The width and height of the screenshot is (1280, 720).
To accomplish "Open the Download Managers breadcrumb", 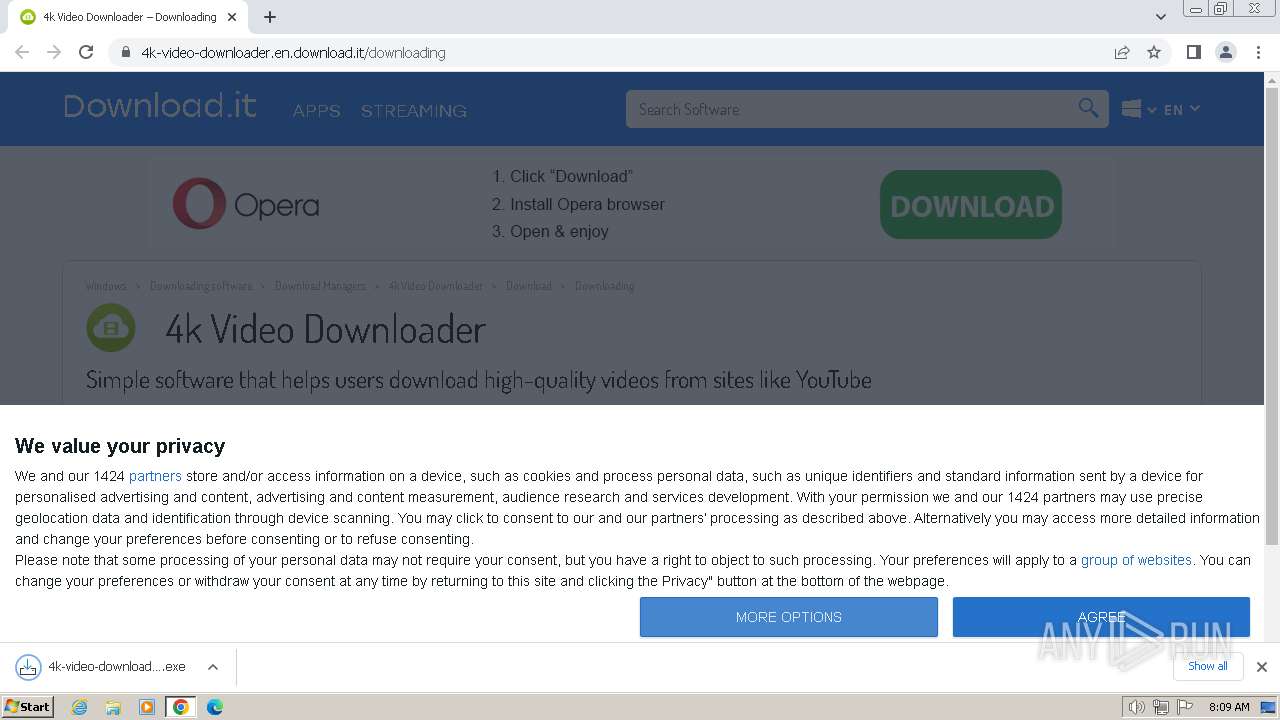I will click(x=320, y=286).
